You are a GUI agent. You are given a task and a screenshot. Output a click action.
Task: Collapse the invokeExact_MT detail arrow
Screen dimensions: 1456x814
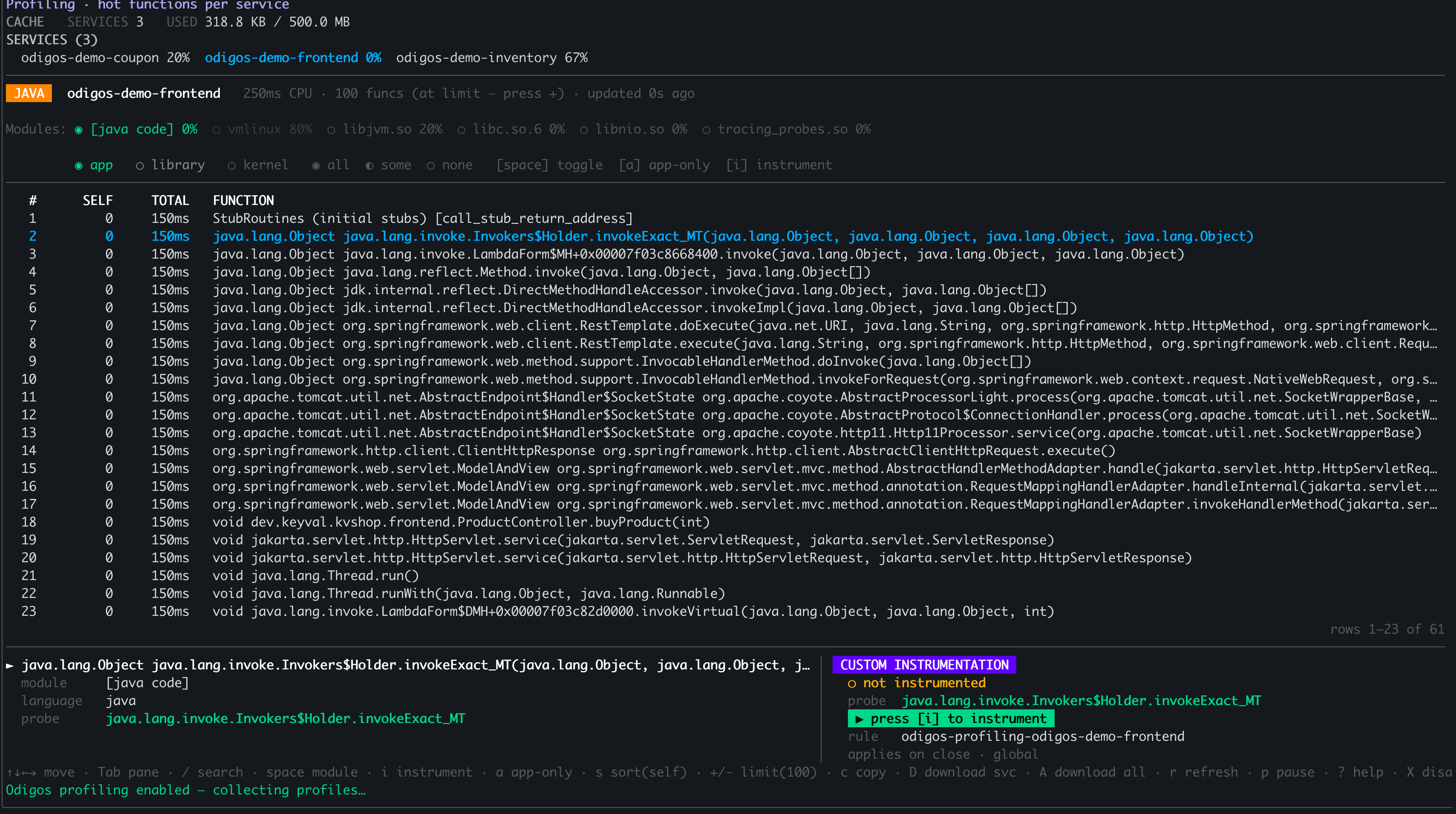[10, 665]
